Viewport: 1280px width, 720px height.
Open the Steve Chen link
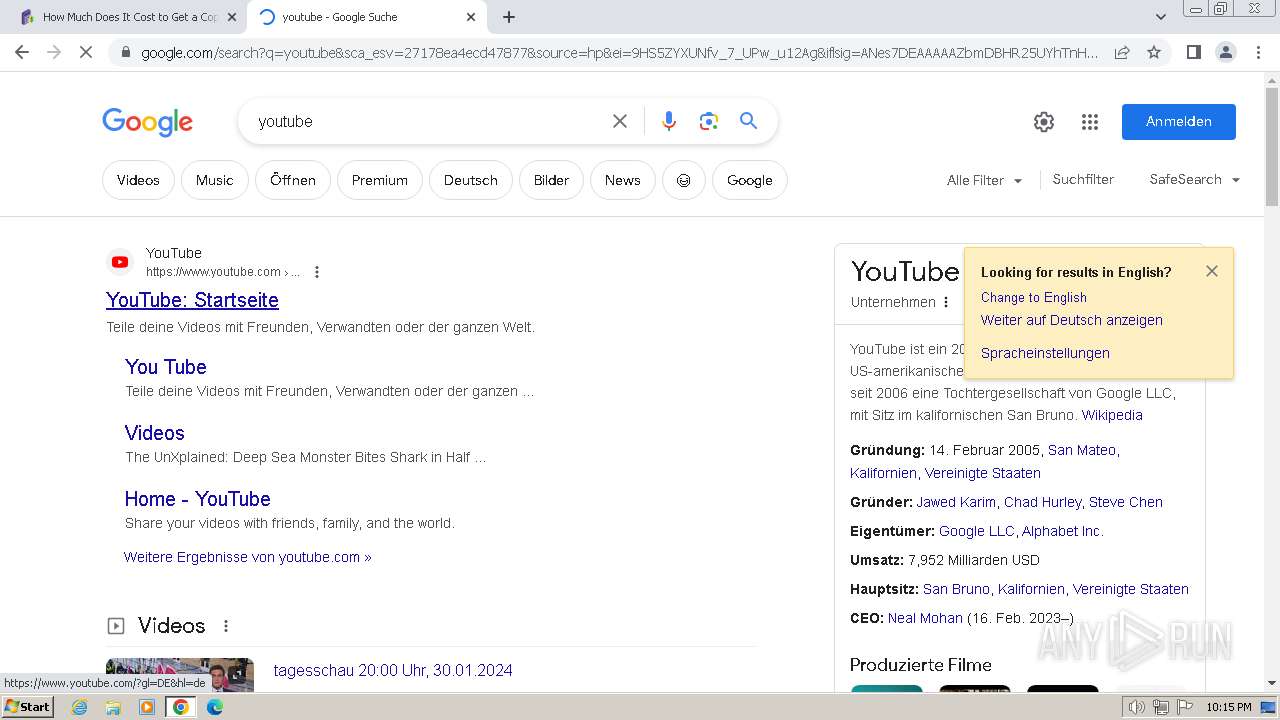tap(1126, 502)
